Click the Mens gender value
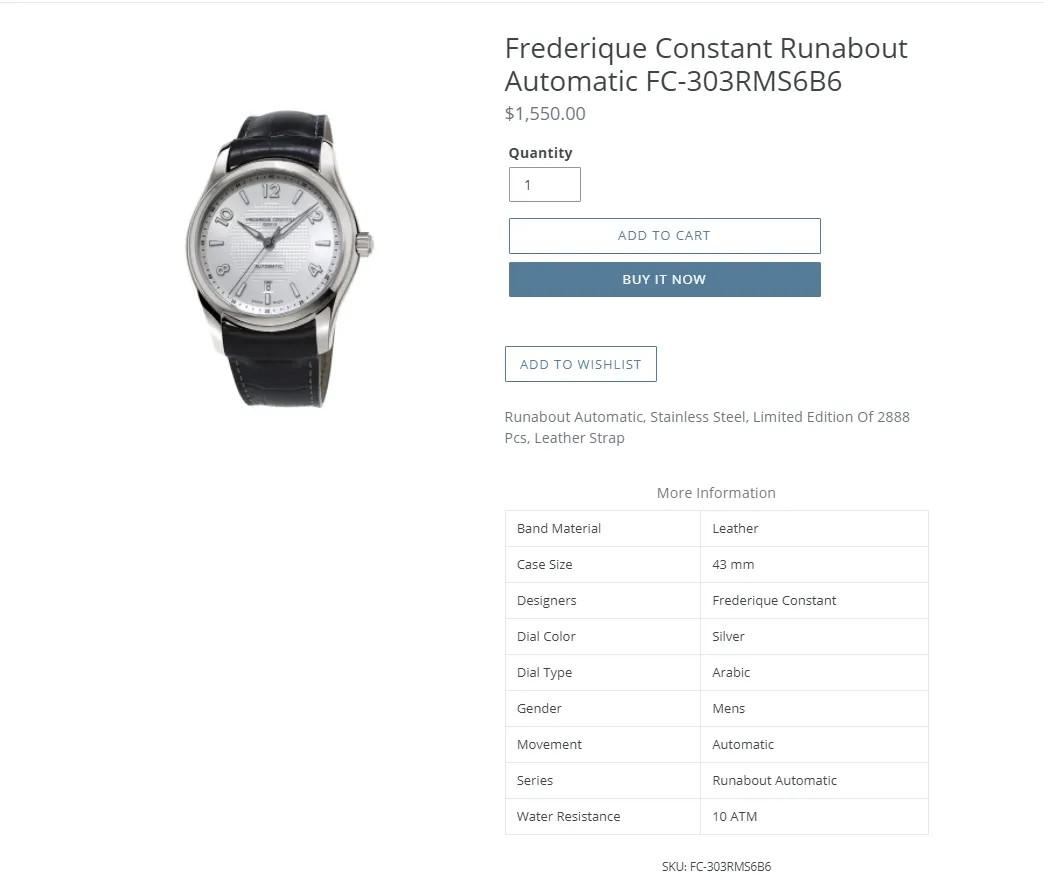This screenshot has height=881, width=1044. [x=728, y=709]
